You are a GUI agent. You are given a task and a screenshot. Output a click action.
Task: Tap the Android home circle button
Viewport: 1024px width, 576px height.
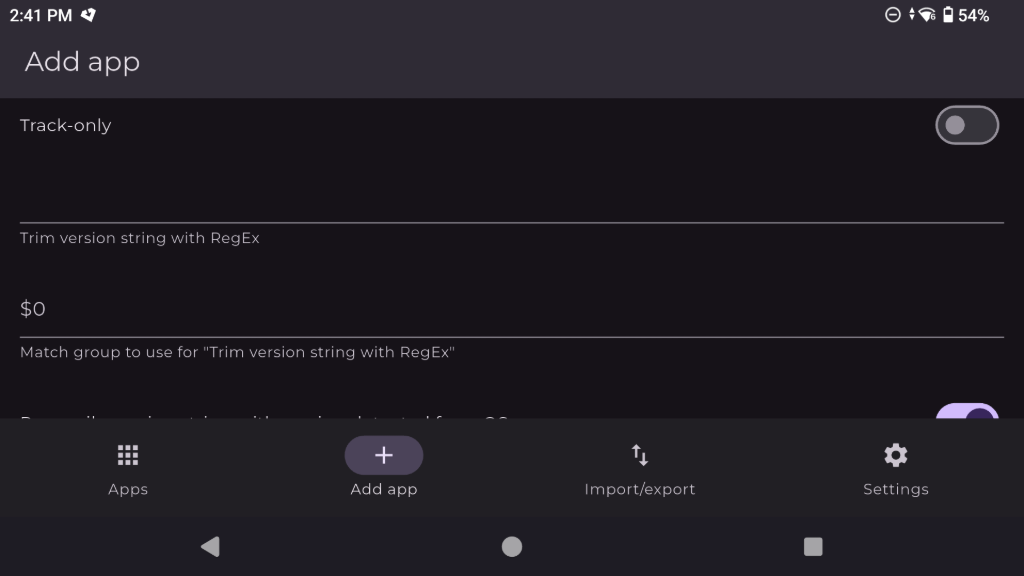(512, 546)
